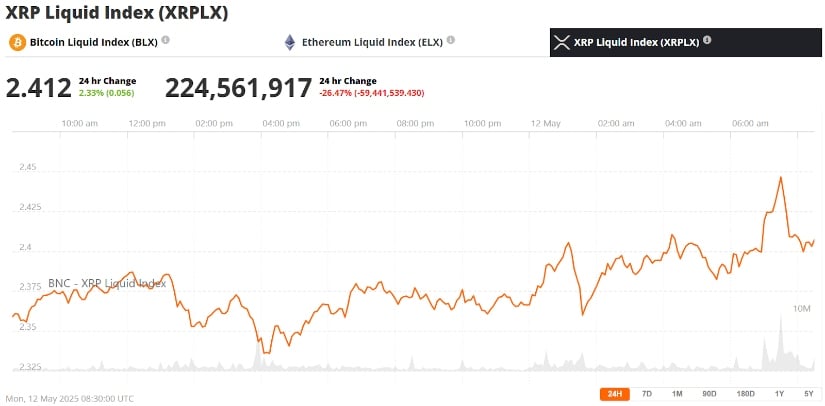Set chart range to 180D

(745, 394)
